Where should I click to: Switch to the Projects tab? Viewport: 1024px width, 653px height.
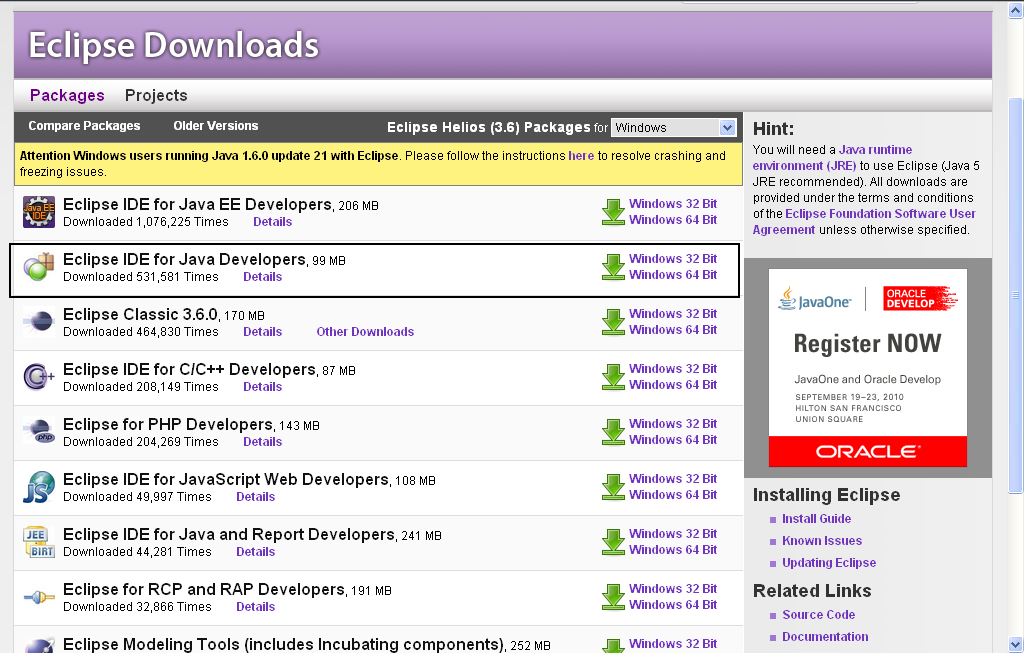(x=156, y=95)
